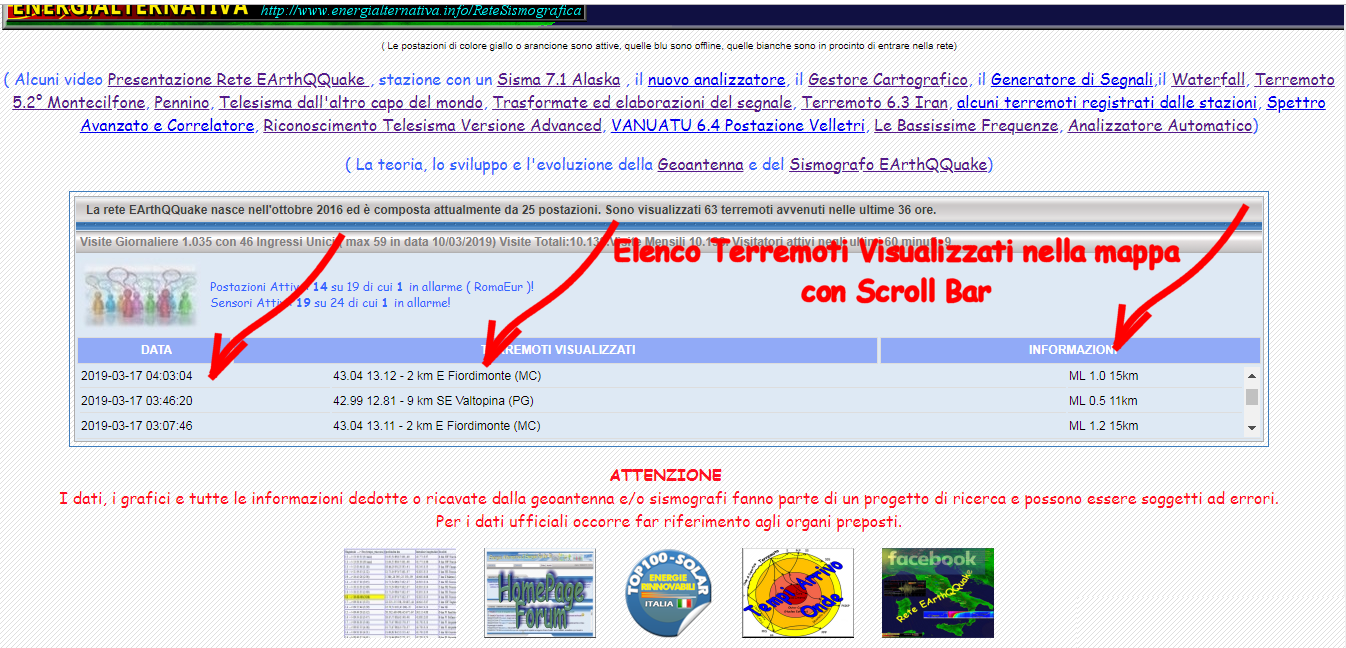The height and width of the screenshot is (648, 1346).
Task: Click the 25 postazioni network description banner
Action: coord(668,210)
